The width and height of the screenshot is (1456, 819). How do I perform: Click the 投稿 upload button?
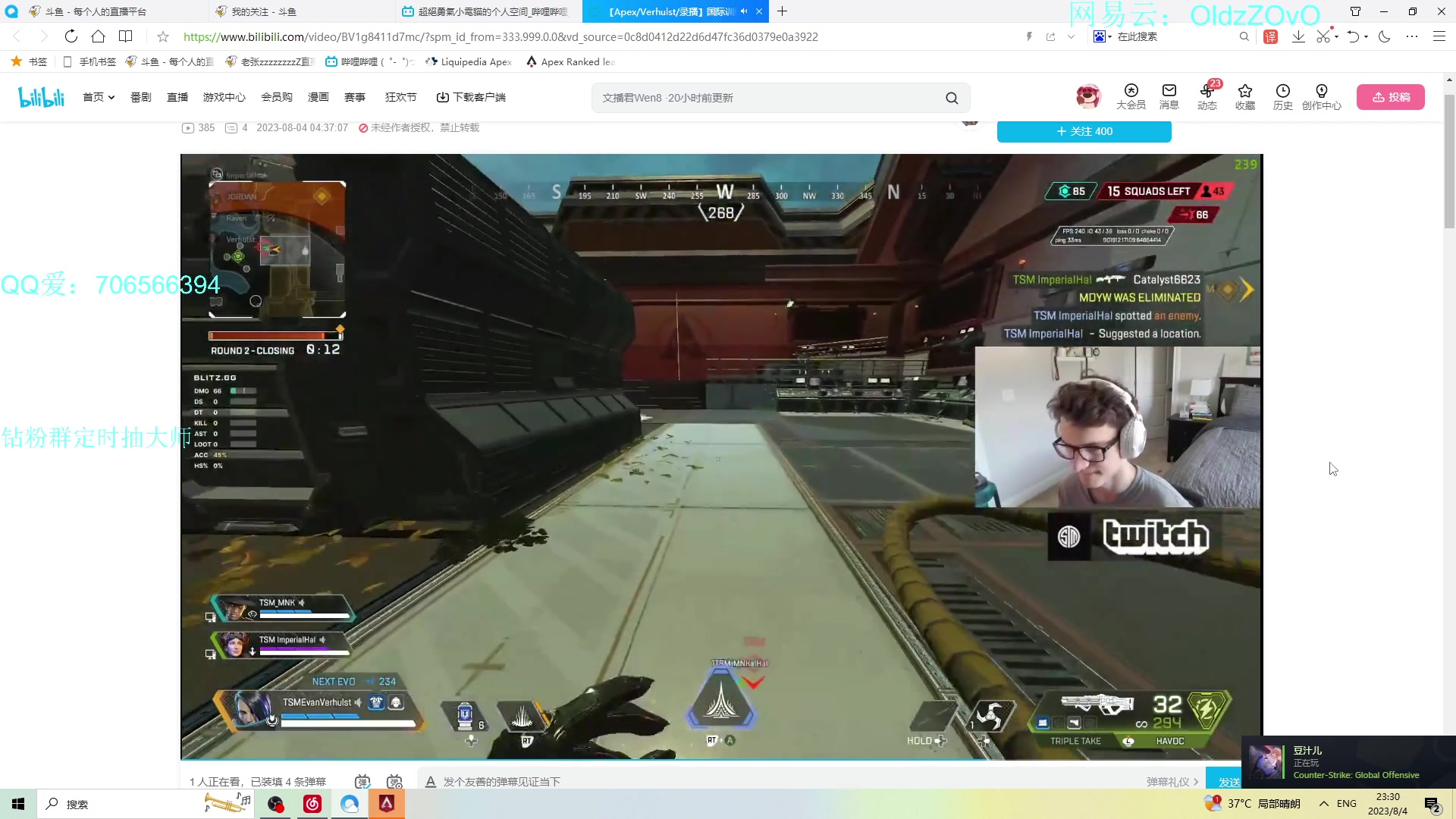[x=1390, y=97]
